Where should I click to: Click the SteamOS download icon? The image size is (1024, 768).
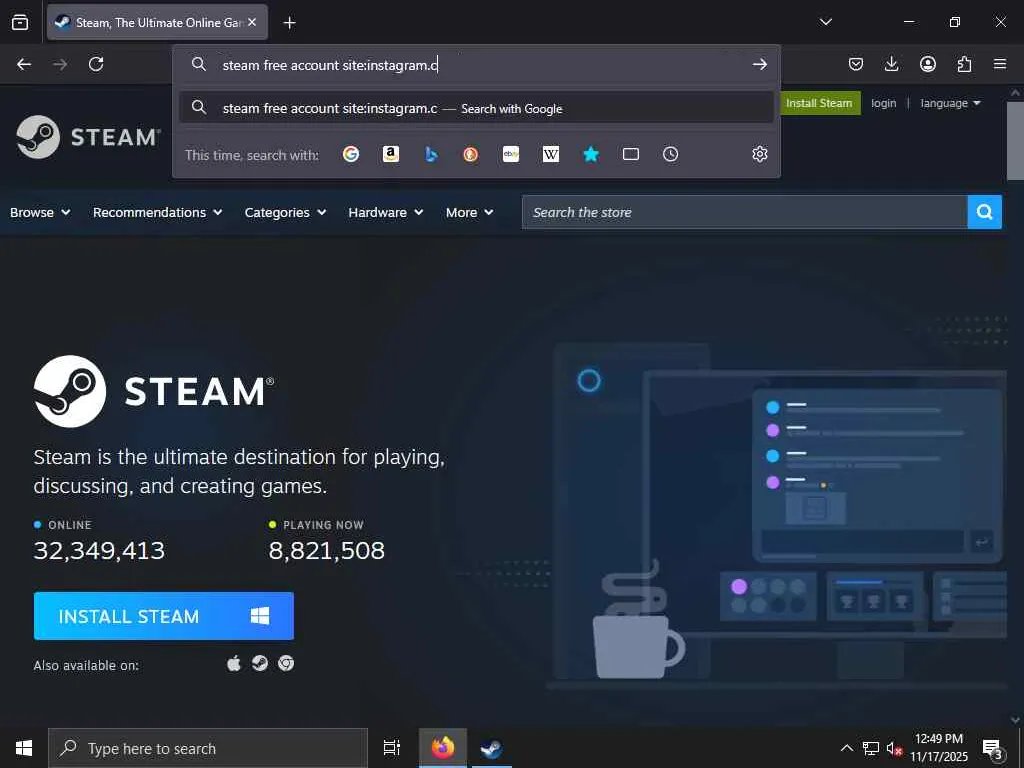[260, 664]
